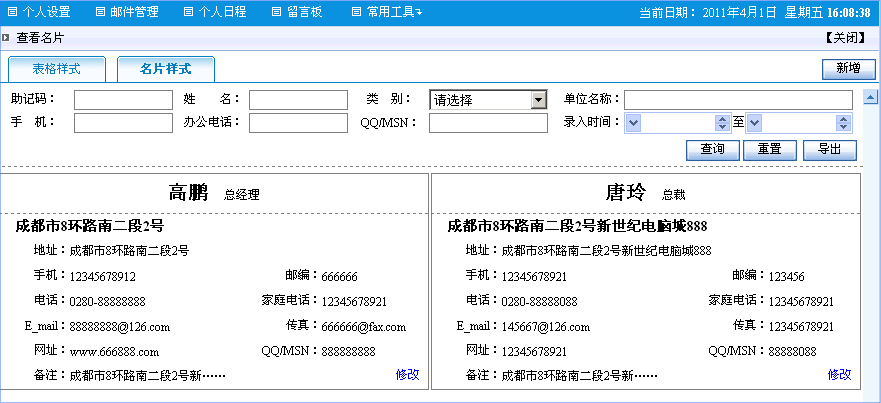The image size is (881, 403).
Task: Click the phone 0280-88888888
Action: [107, 301]
